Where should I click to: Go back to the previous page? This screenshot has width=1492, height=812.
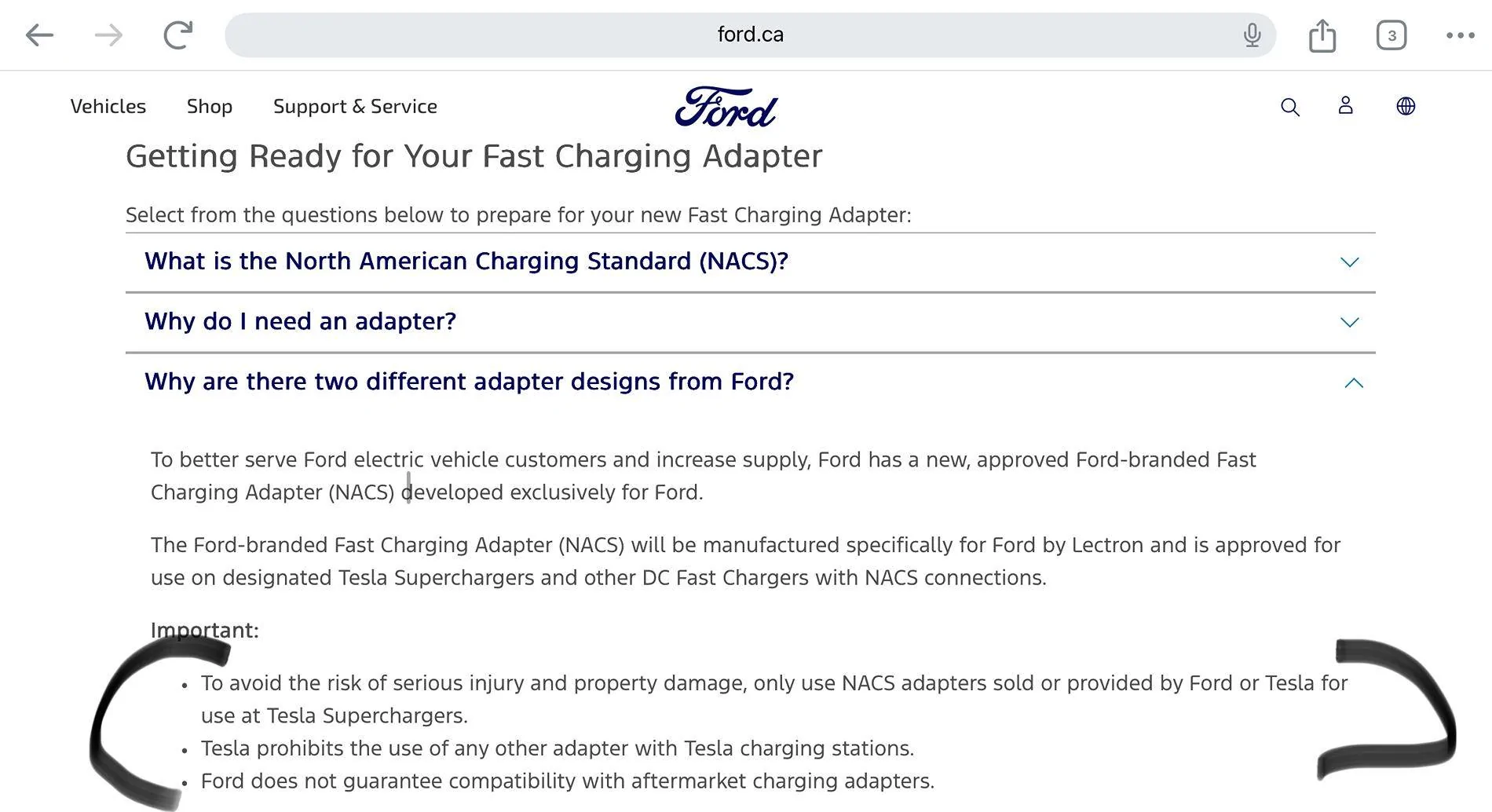(39, 35)
